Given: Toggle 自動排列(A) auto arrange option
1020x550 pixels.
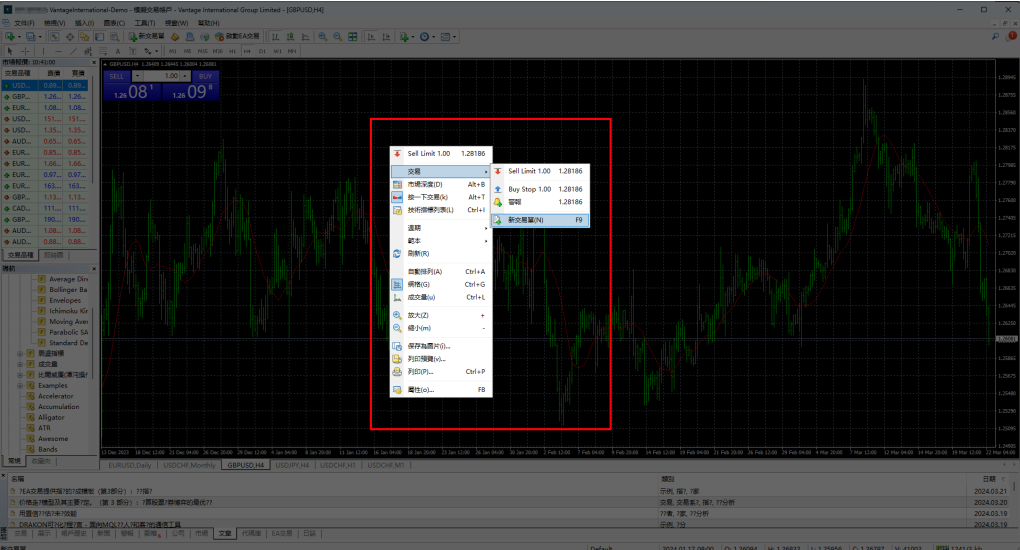Looking at the screenshot, I should [424, 271].
